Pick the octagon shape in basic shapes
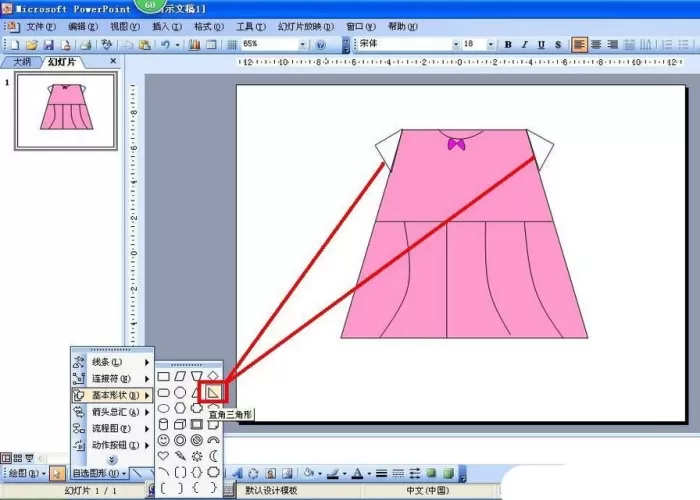700x500 pixels. pyautogui.click(x=180, y=392)
